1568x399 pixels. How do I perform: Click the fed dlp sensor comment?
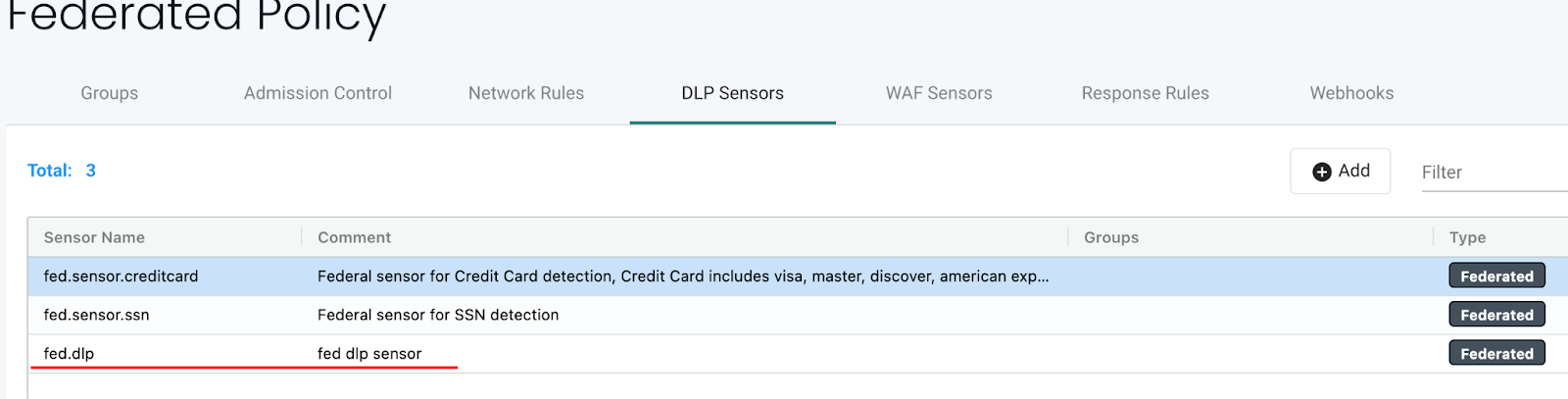coord(369,354)
